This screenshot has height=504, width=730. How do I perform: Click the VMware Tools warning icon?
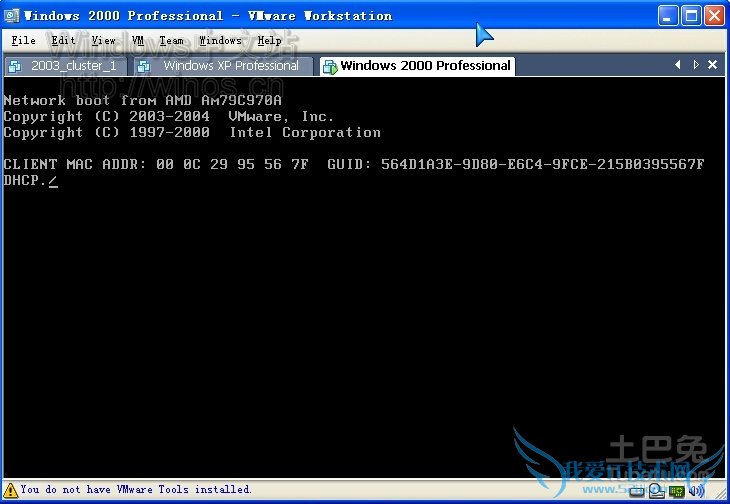(10, 490)
